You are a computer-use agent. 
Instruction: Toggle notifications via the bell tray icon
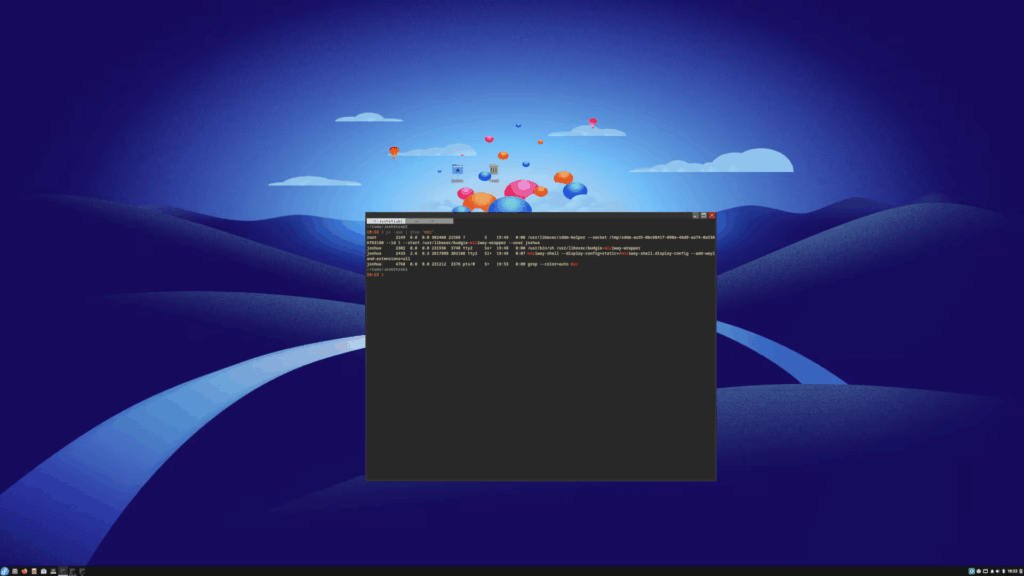[992, 570]
